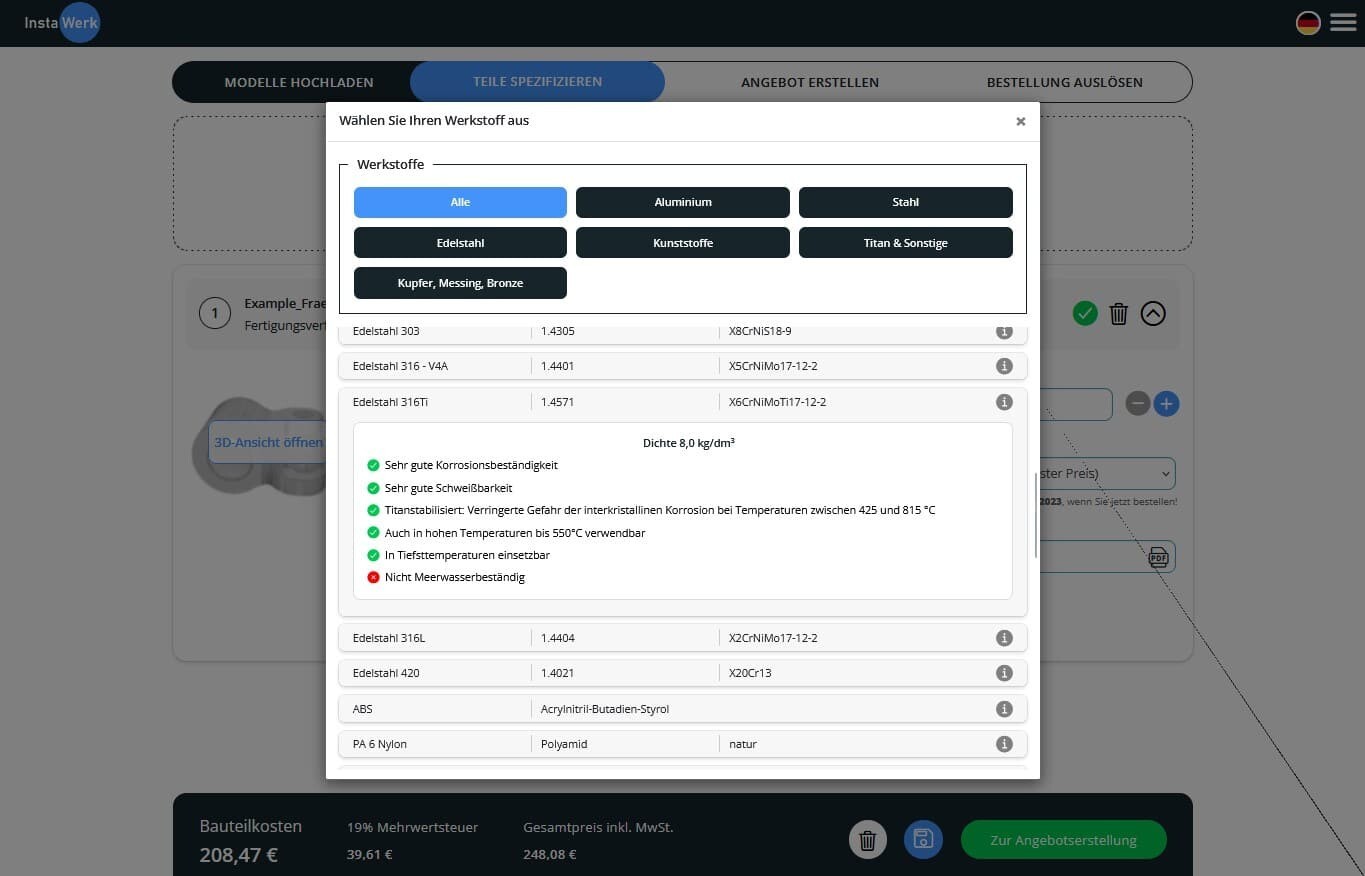Screen dimensions: 1365x876
Task: Expand the Edelstahl 316 - V4A row
Action: click(x=682, y=366)
